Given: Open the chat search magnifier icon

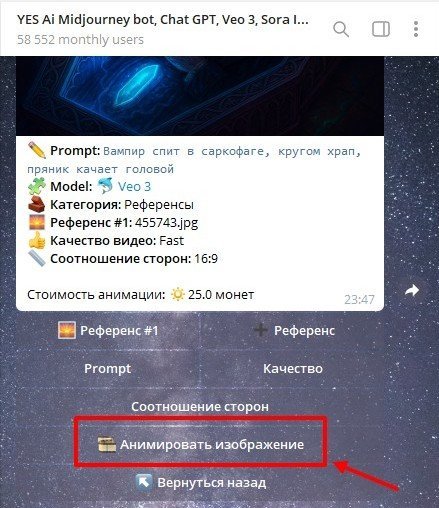Looking at the screenshot, I should click(341, 29).
